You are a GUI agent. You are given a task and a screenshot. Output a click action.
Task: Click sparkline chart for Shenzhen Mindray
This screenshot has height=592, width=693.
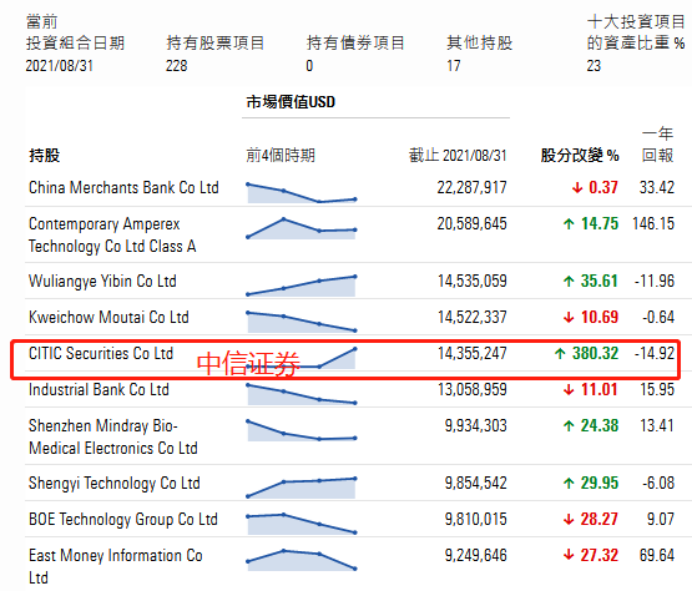coord(301,430)
